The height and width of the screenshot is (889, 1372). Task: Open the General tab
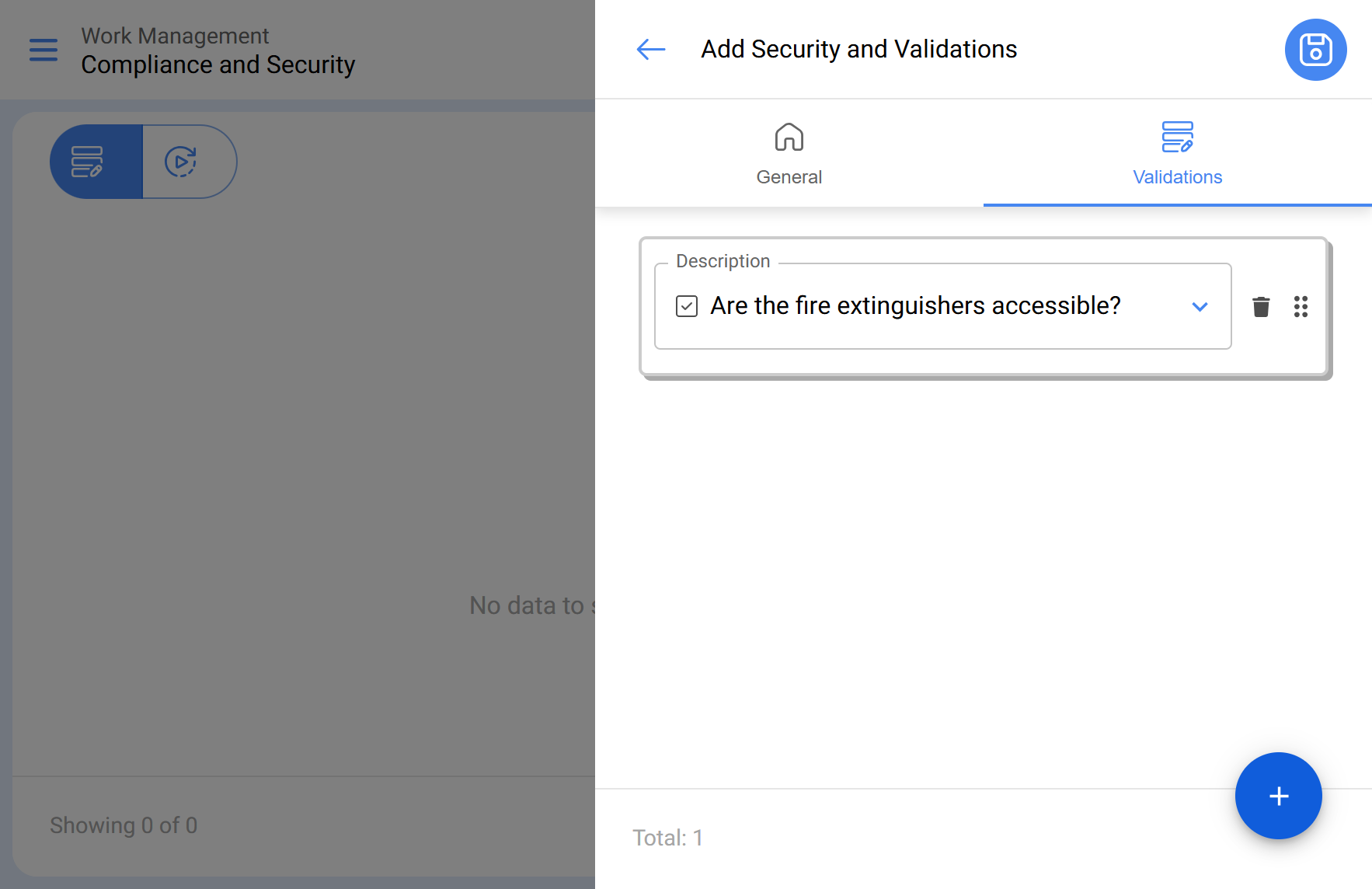(x=789, y=176)
